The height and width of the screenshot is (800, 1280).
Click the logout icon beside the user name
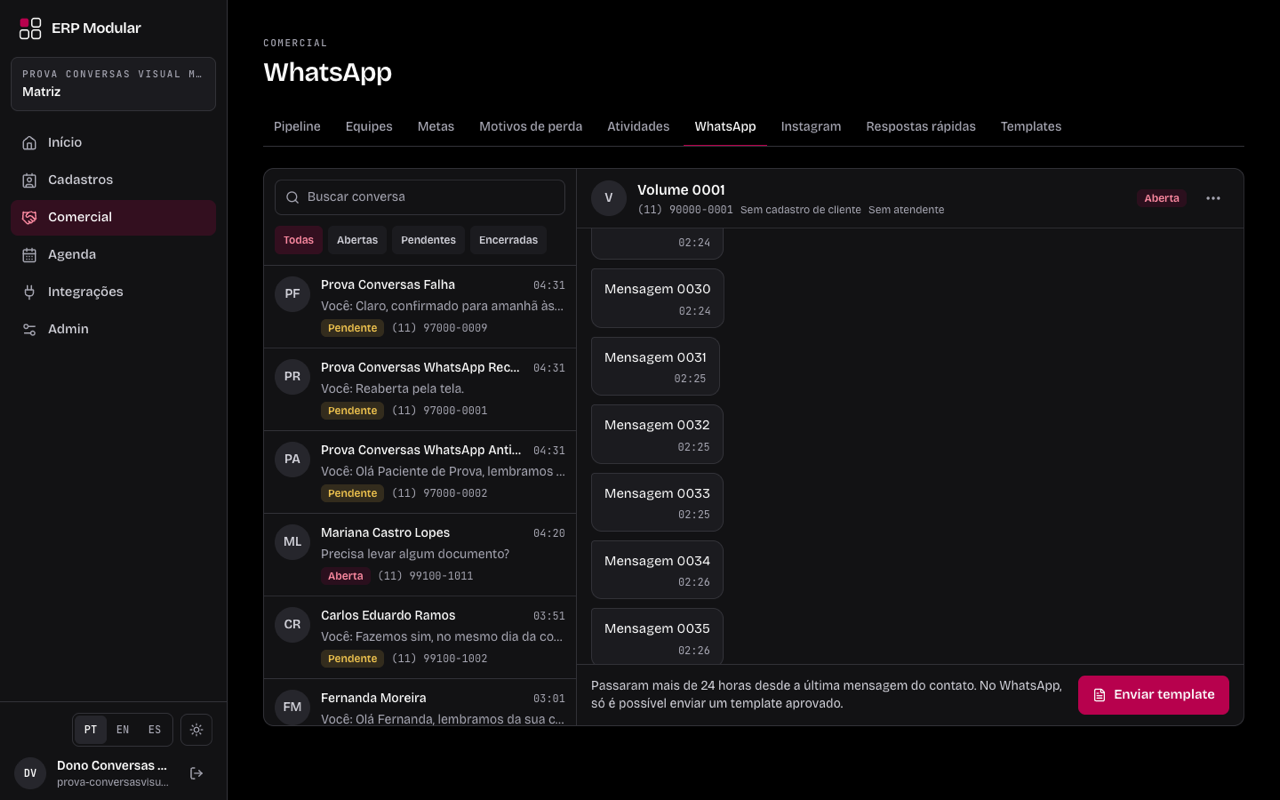196,773
